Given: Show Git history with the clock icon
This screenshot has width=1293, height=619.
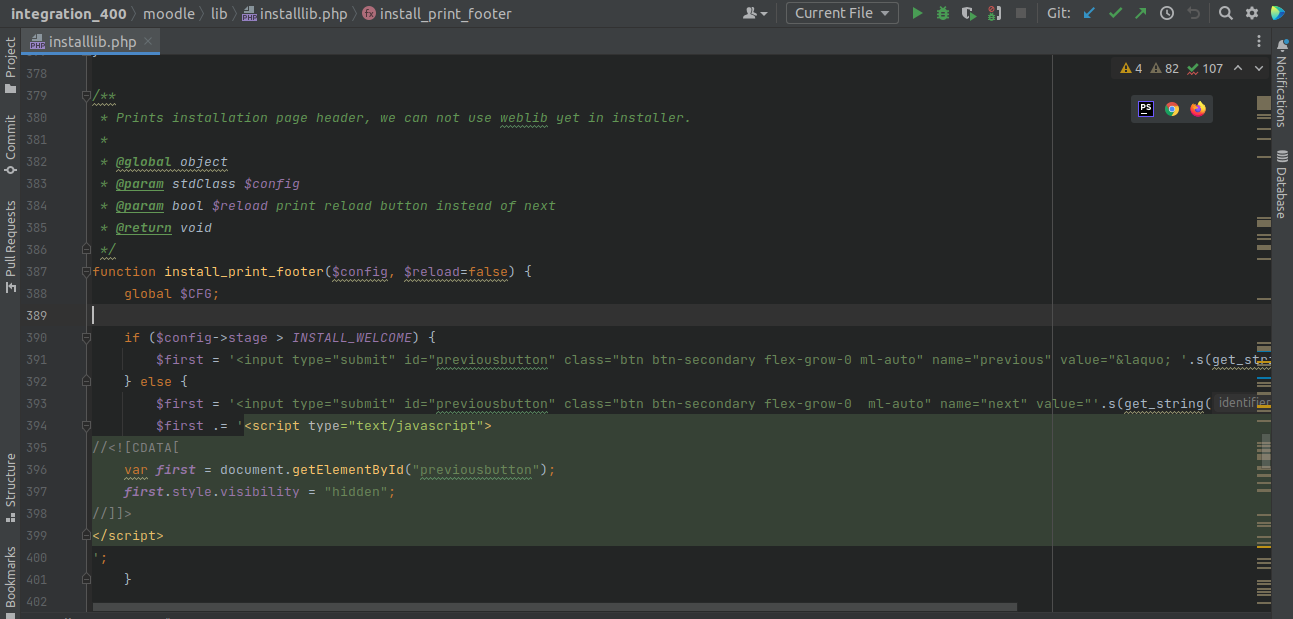Looking at the screenshot, I should 1167,13.
